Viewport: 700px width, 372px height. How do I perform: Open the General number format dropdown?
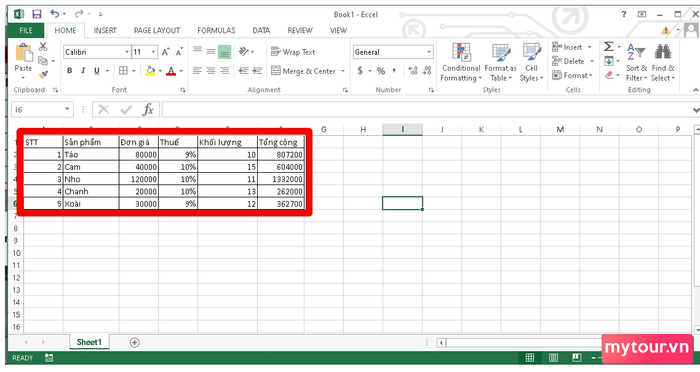pyautogui.click(x=429, y=52)
